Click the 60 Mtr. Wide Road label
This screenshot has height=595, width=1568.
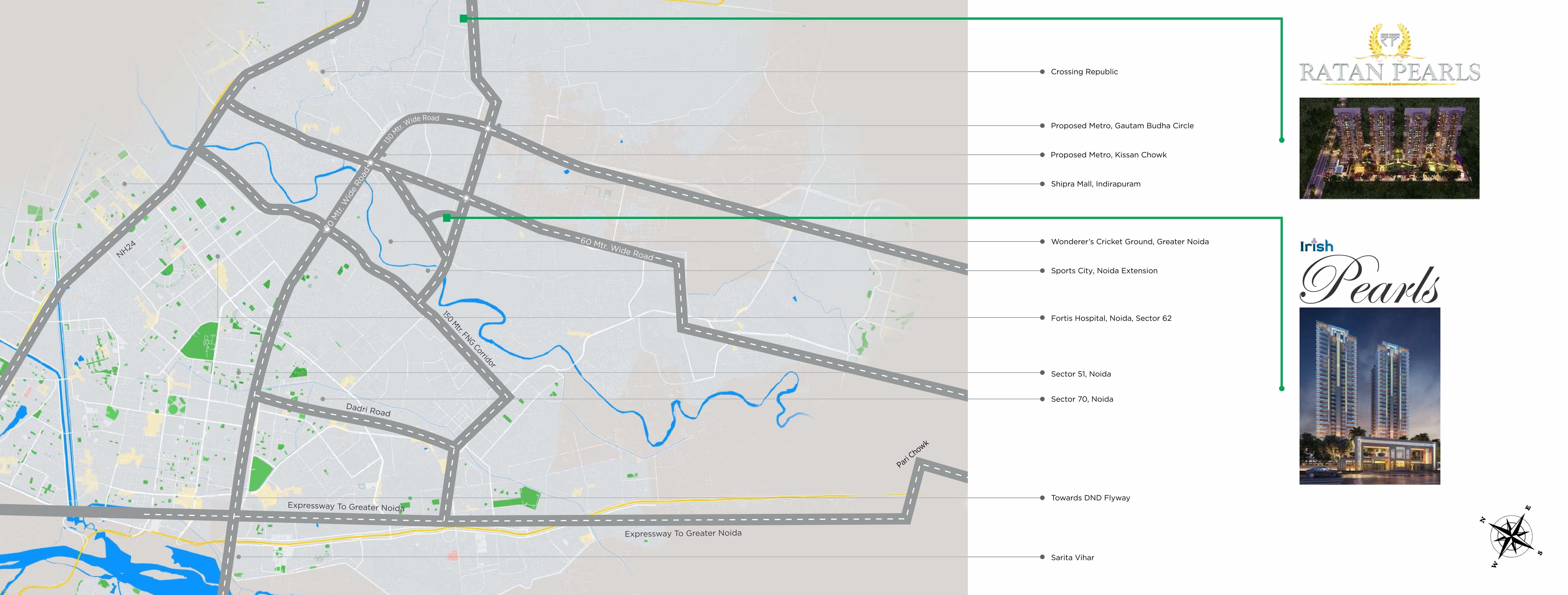(617, 249)
